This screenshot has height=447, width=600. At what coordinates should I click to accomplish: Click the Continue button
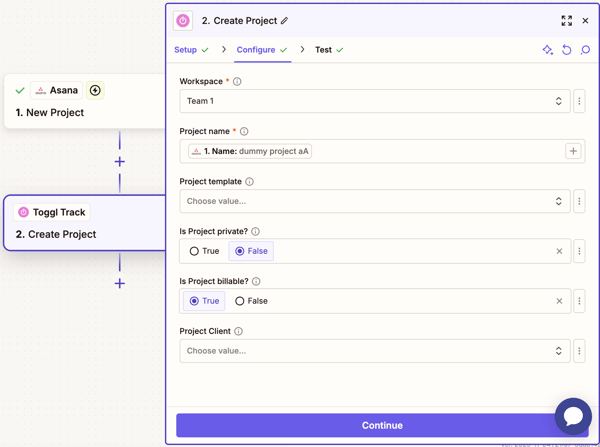(382, 425)
